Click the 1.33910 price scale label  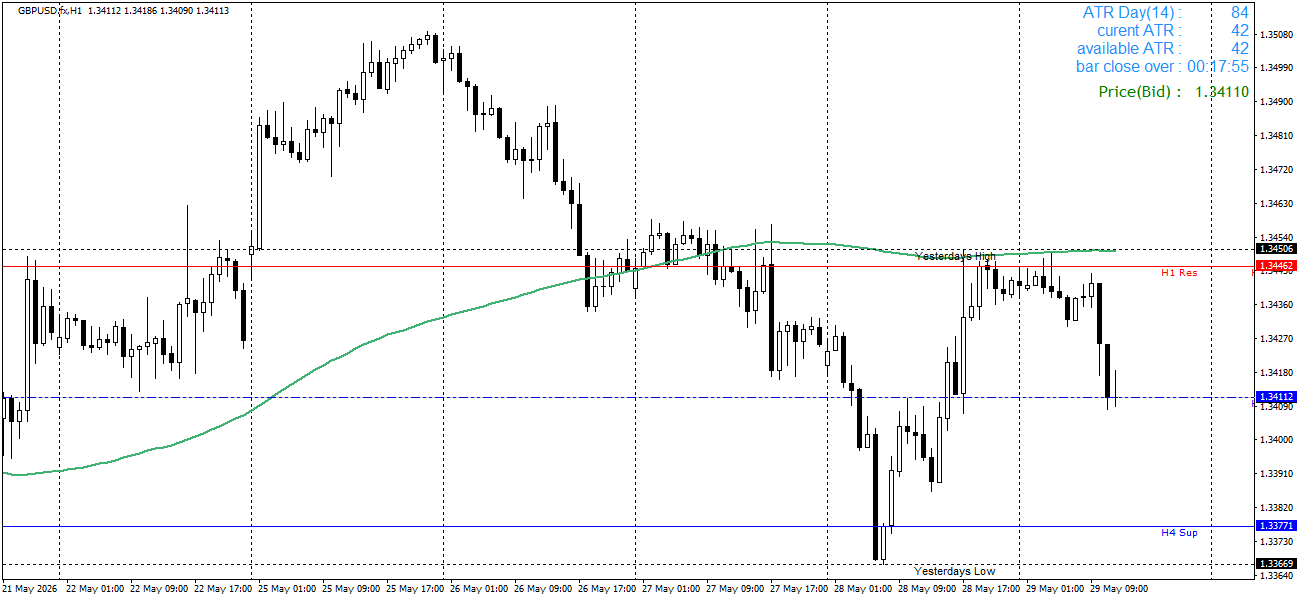[1277, 474]
